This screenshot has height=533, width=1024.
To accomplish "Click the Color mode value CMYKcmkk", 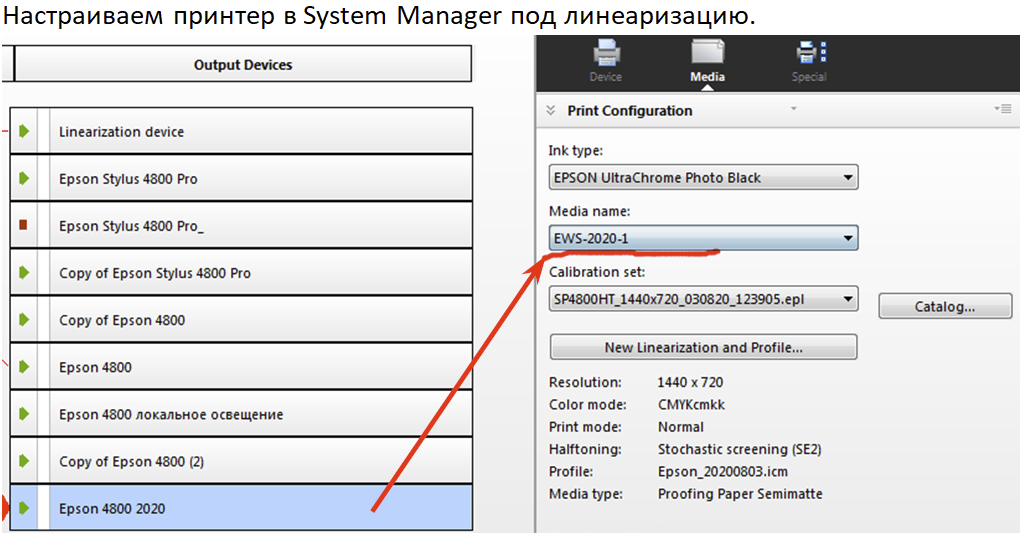I will [x=691, y=404].
